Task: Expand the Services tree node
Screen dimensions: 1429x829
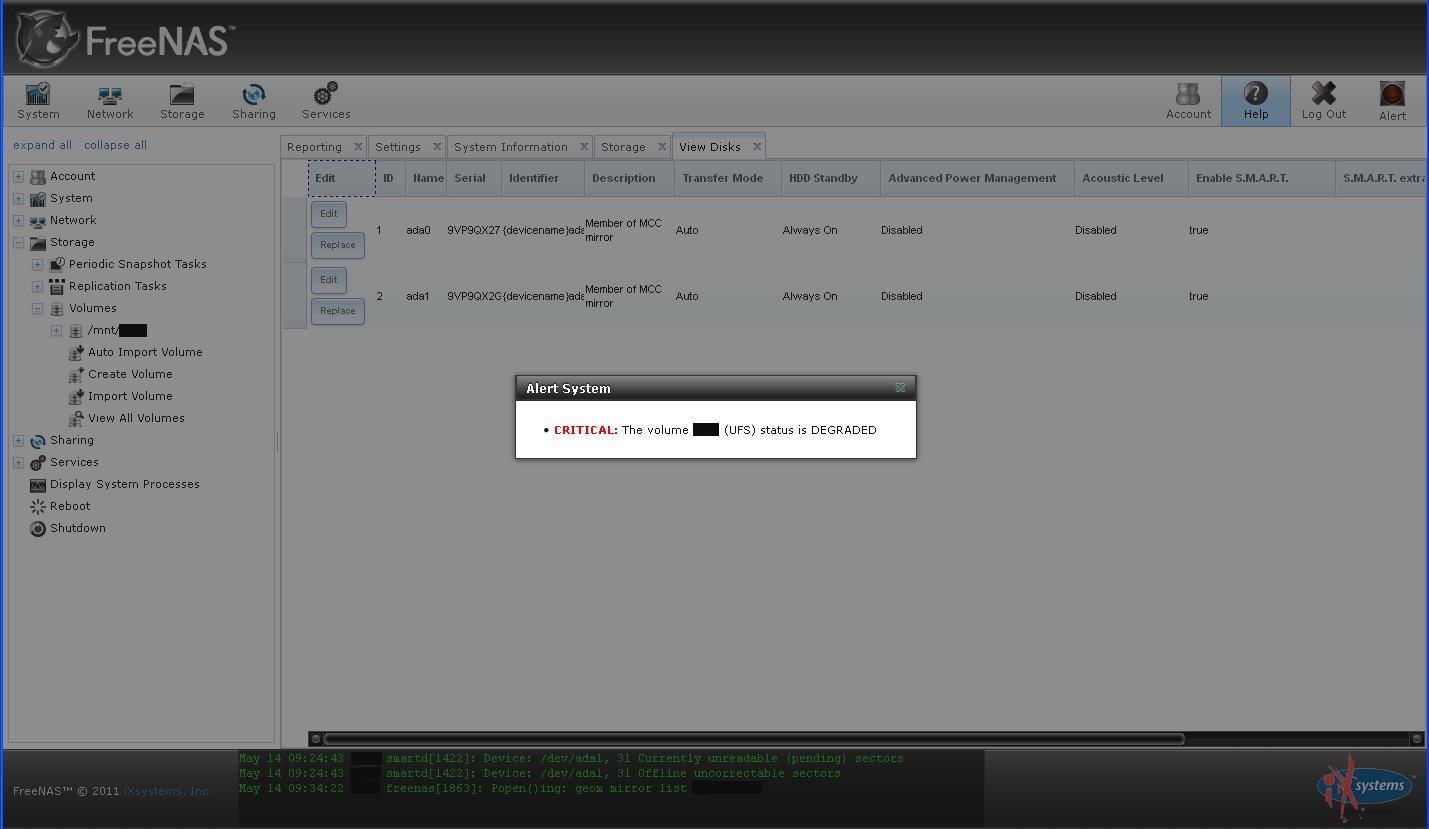Action: point(18,463)
